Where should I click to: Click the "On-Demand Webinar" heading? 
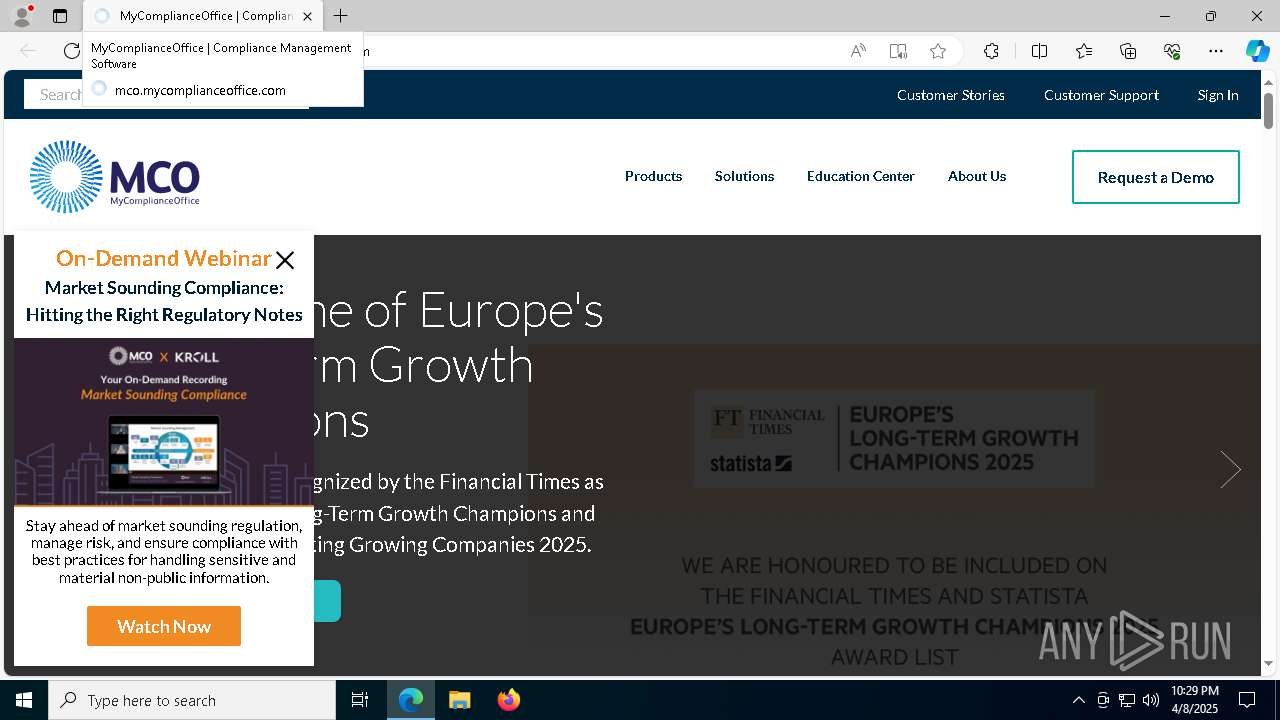click(x=164, y=258)
